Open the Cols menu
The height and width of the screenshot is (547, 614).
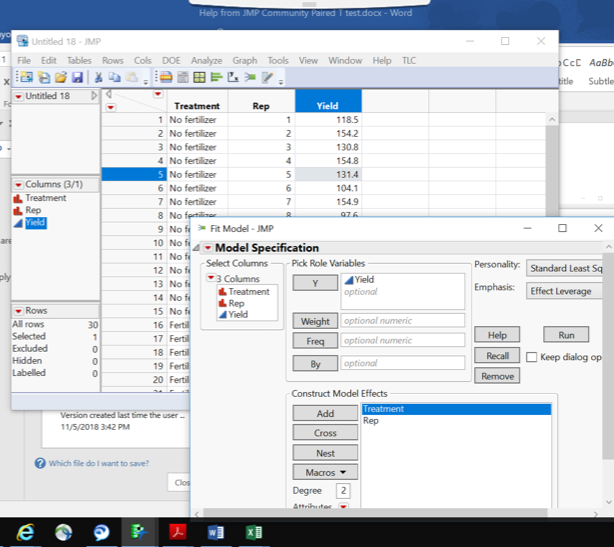(x=143, y=61)
